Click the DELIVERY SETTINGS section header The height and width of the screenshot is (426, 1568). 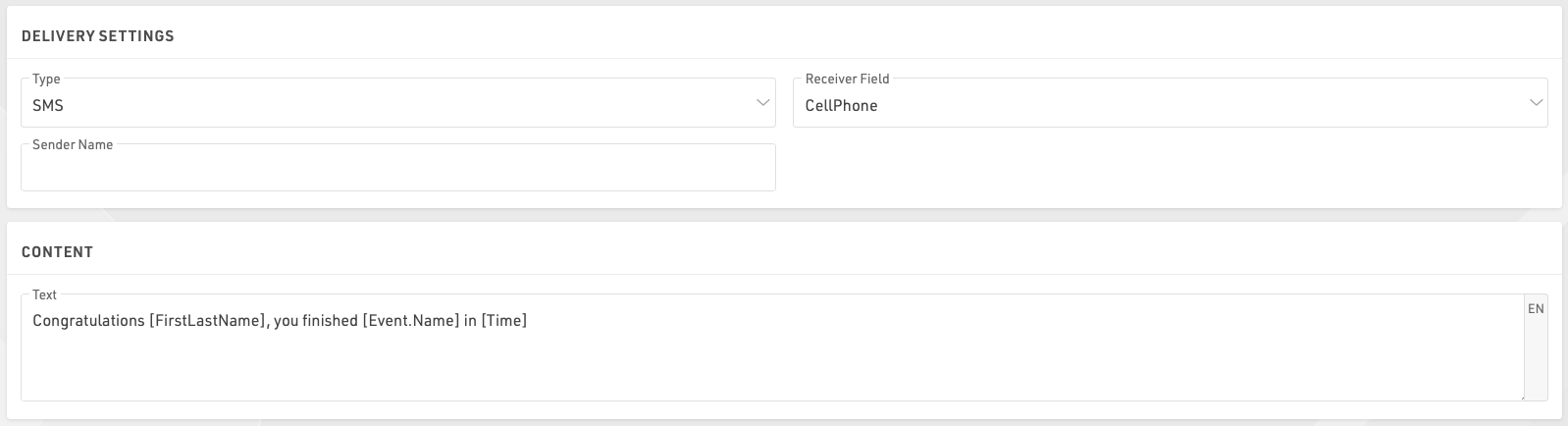[x=97, y=36]
